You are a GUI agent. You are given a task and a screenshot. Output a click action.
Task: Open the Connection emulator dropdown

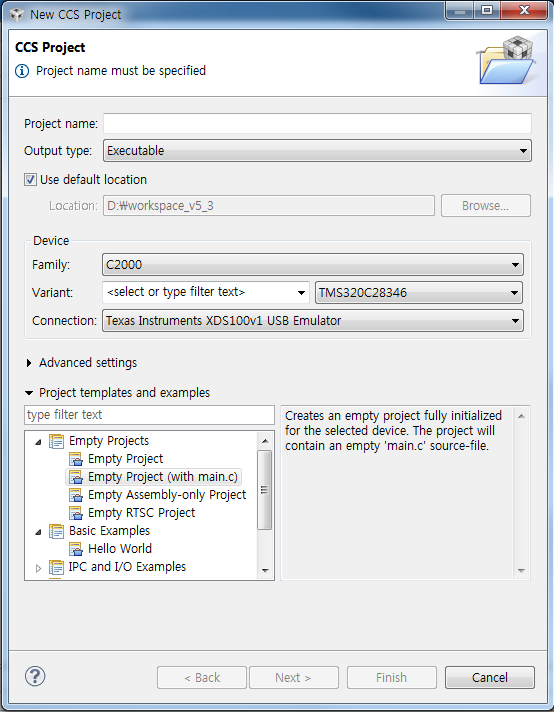(x=312, y=321)
